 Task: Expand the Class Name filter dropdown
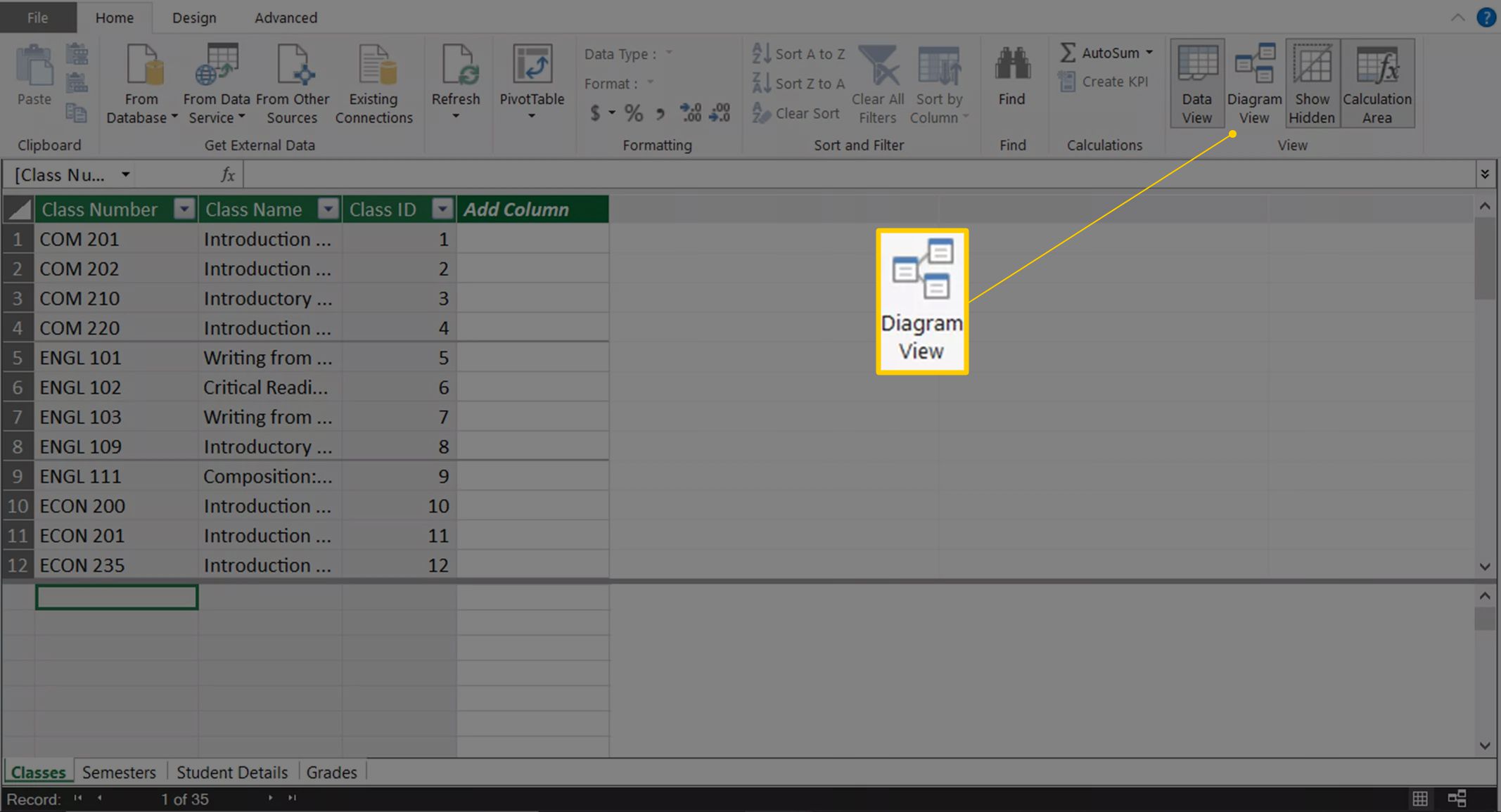pos(330,209)
